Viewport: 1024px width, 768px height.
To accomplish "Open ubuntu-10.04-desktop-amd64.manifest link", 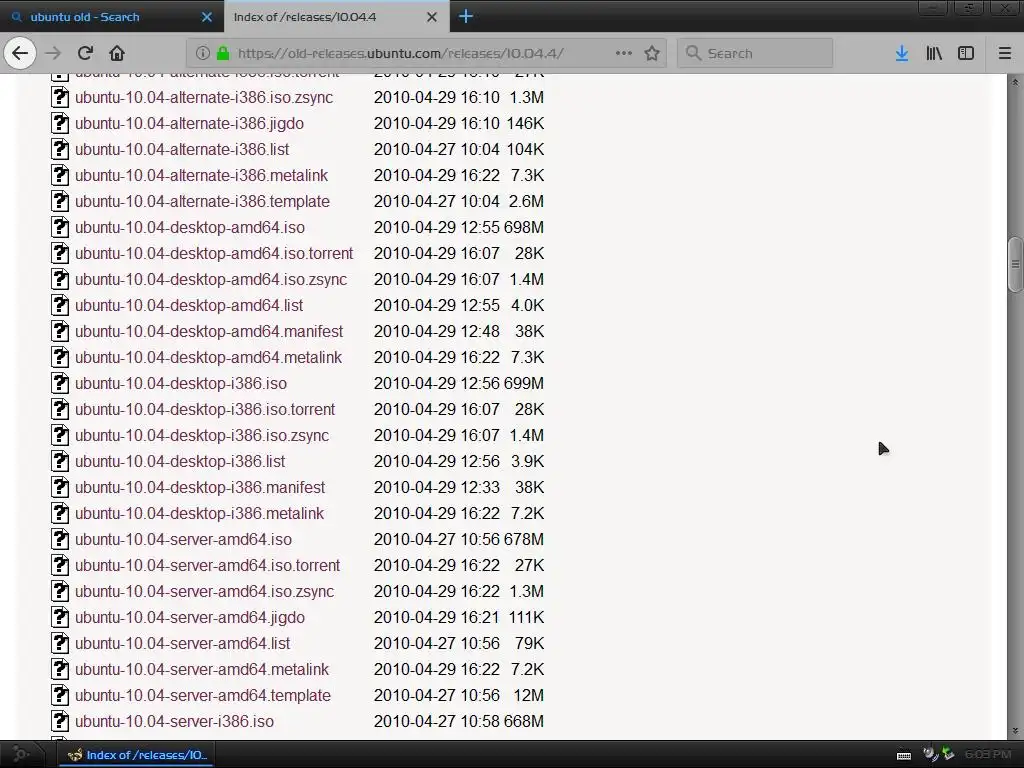I will tap(209, 332).
